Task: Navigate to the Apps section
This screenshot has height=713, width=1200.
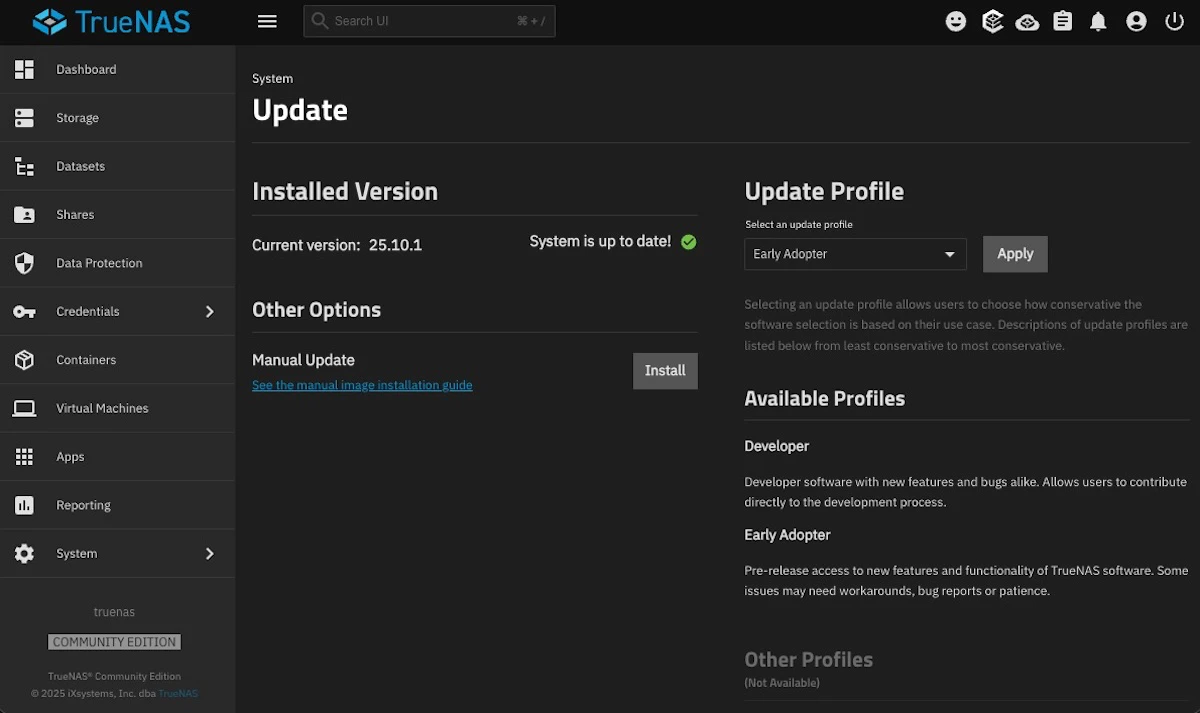Action: click(x=70, y=456)
